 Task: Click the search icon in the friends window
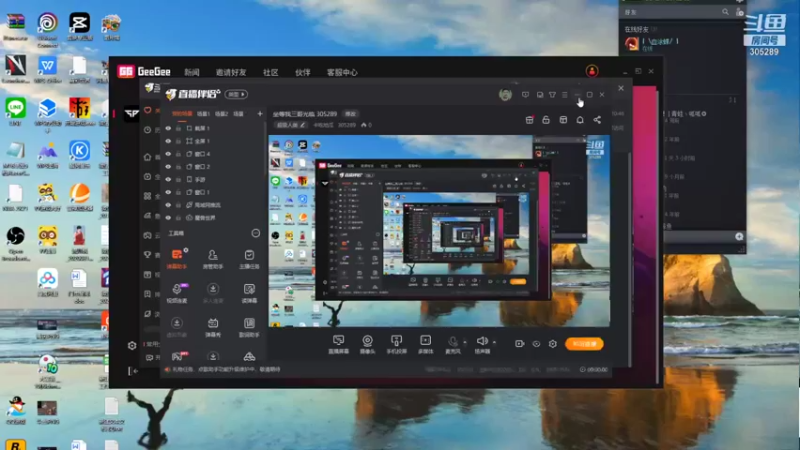(x=725, y=12)
